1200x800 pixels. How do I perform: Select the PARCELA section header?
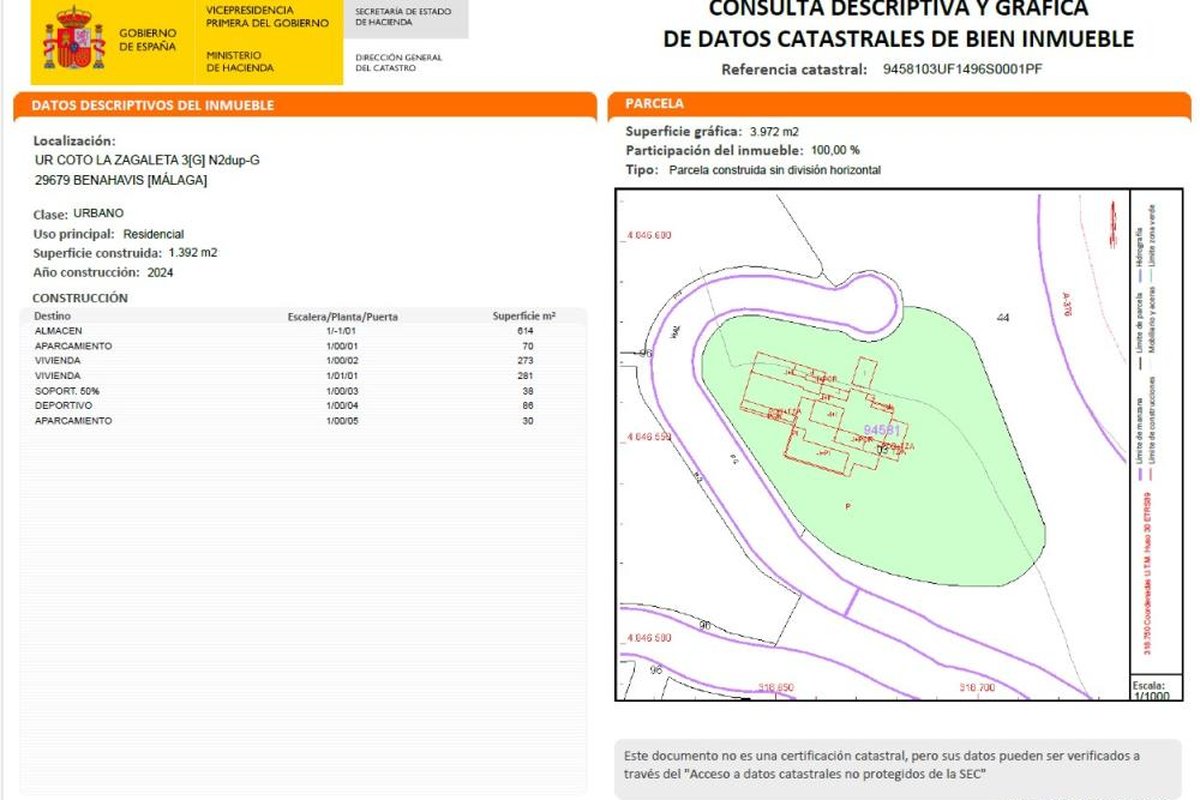click(x=655, y=103)
